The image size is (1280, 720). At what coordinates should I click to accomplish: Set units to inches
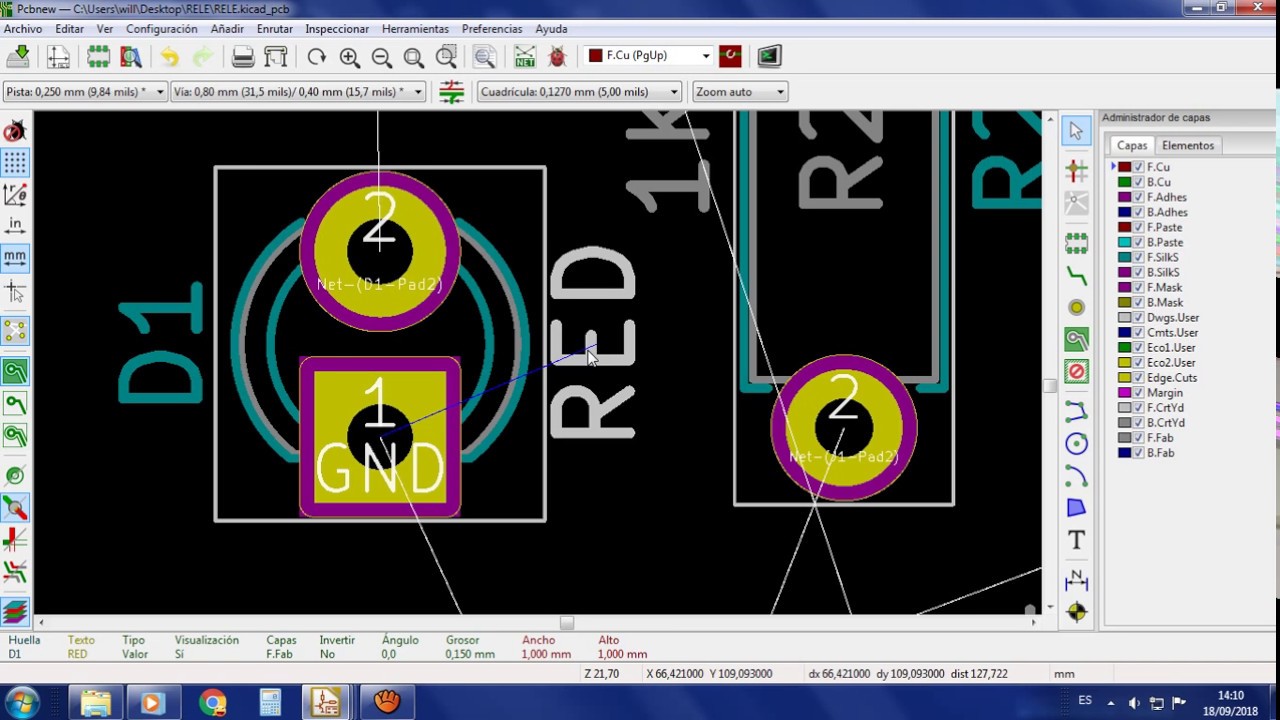[x=15, y=226]
